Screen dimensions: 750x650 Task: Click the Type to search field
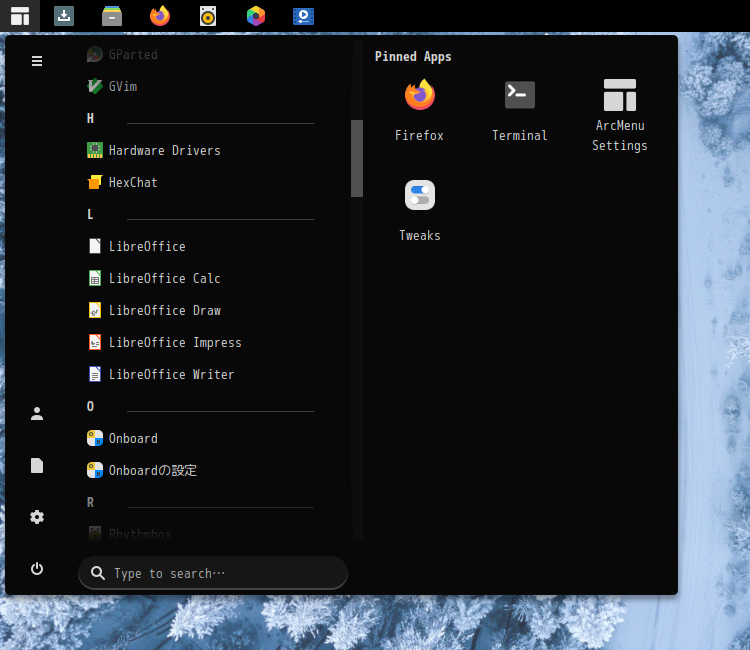click(213, 573)
